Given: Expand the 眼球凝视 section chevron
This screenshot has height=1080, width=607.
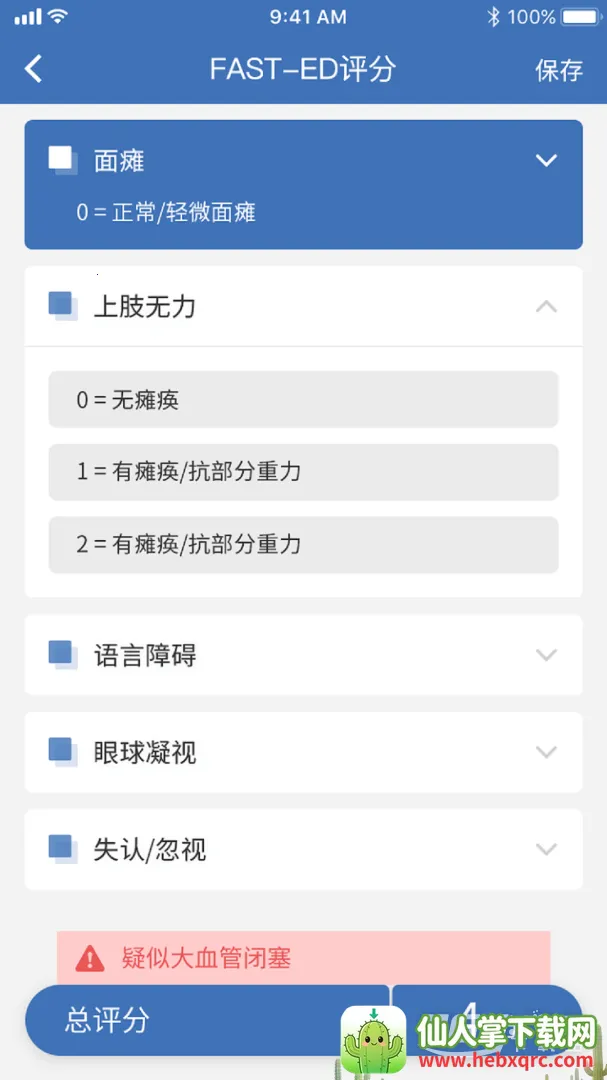Looking at the screenshot, I should click(546, 752).
